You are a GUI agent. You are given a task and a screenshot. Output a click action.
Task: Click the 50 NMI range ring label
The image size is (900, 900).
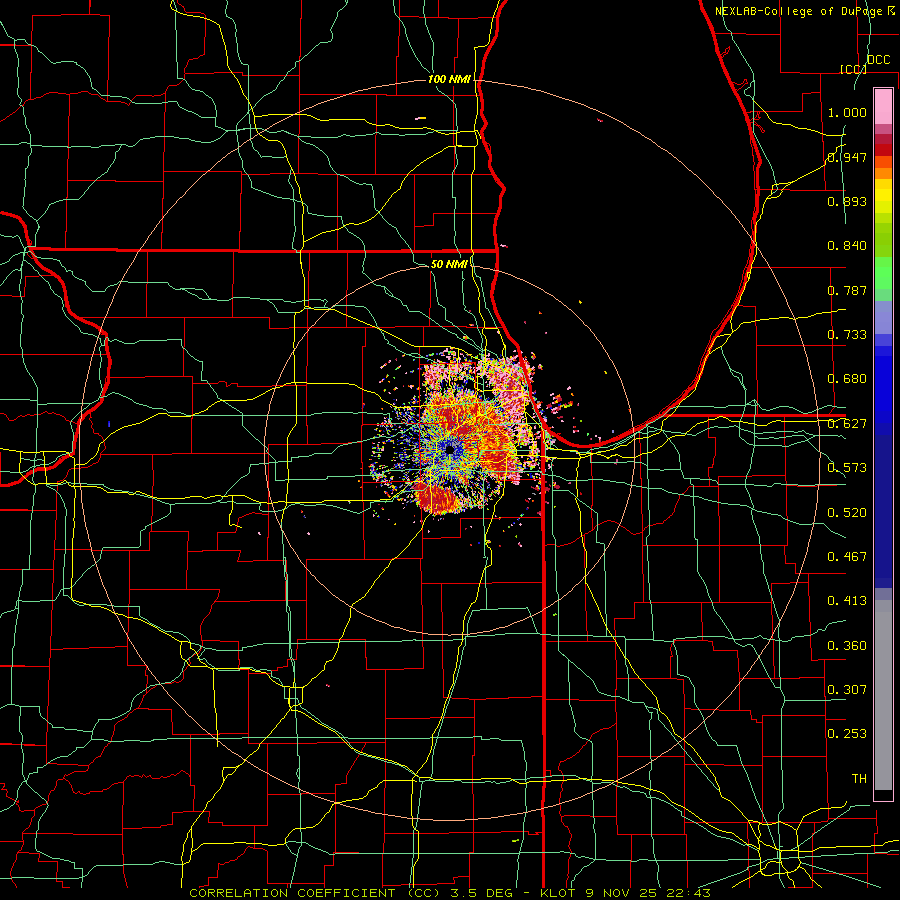click(449, 264)
